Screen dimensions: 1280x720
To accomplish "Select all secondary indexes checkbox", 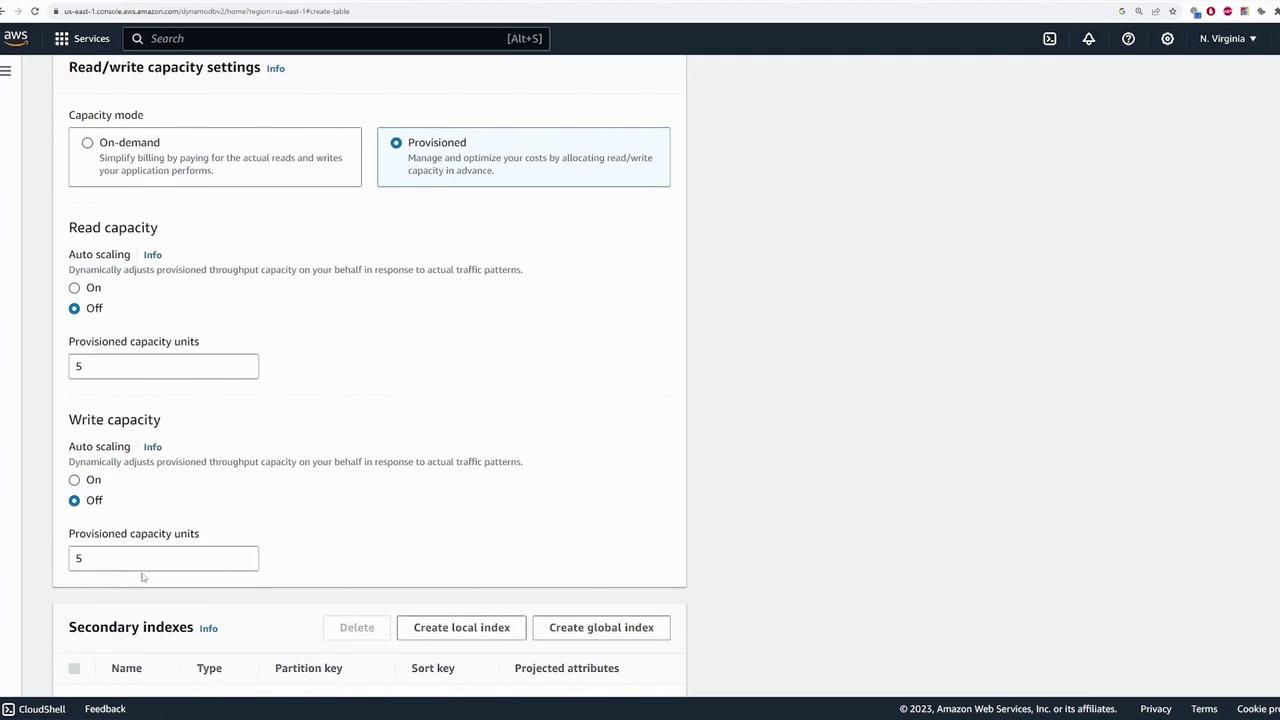I will point(74,668).
